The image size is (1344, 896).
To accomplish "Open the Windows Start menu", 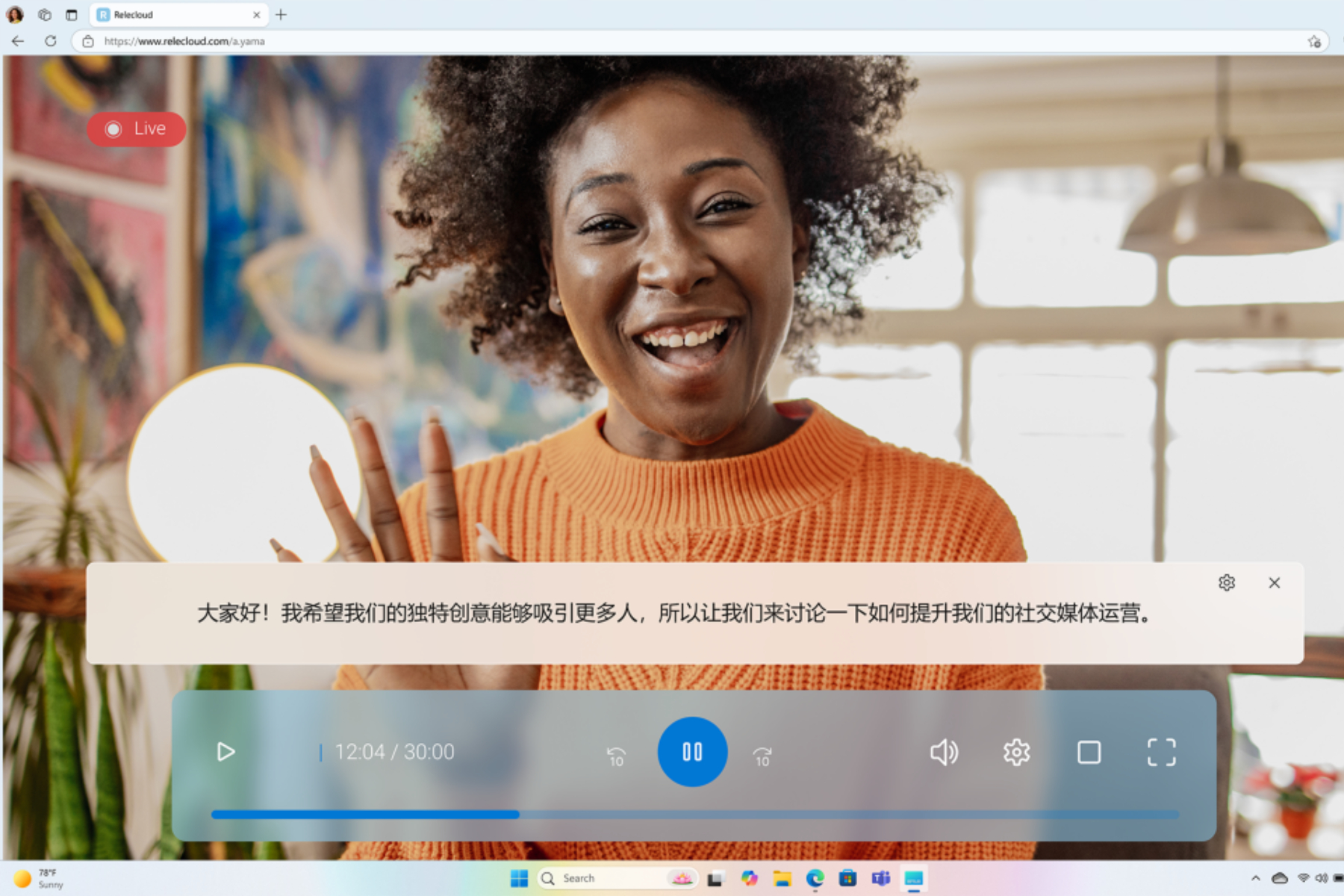I will pyautogui.click(x=518, y=877).
